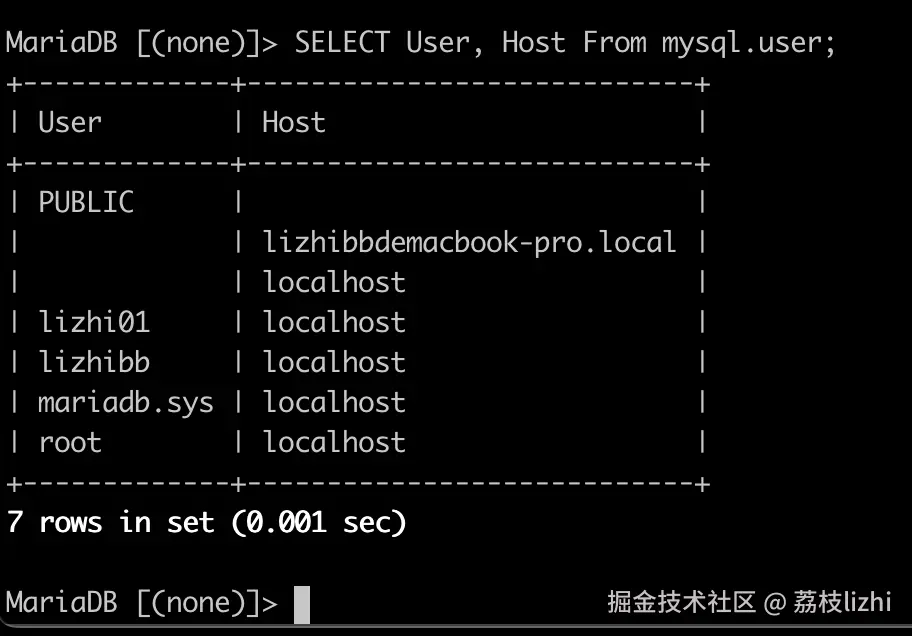Click localhost in the root row
Viewport: 912px width, 636px height.
(334, 442)
